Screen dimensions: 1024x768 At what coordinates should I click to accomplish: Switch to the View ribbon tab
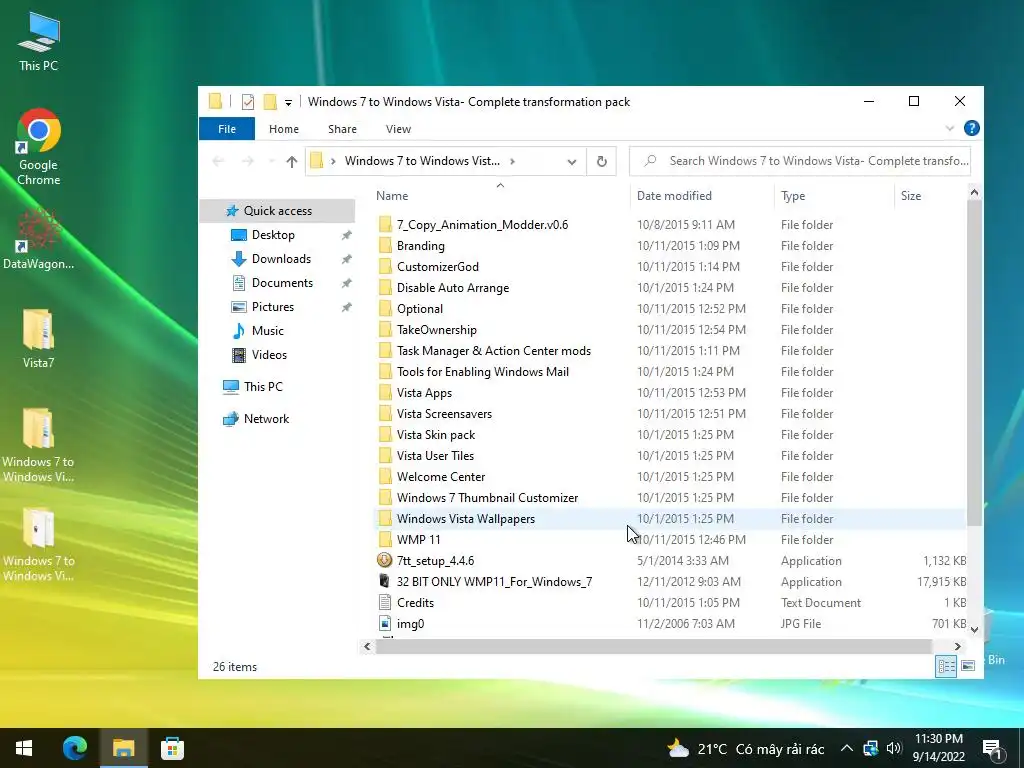pyautogui.click(x=398, y=129)
